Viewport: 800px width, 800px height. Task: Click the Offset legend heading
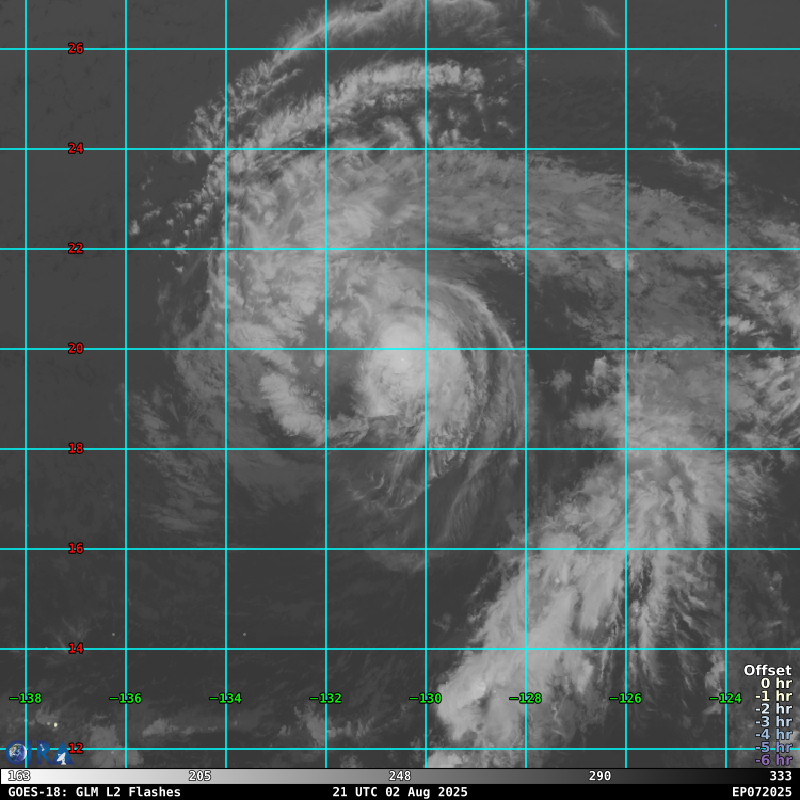767,671
